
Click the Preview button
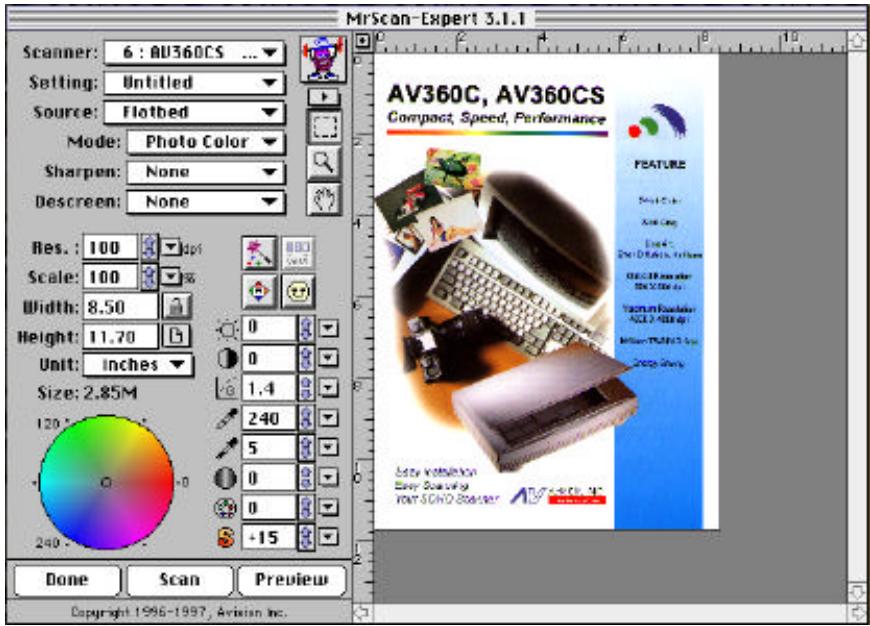(292, 580)
